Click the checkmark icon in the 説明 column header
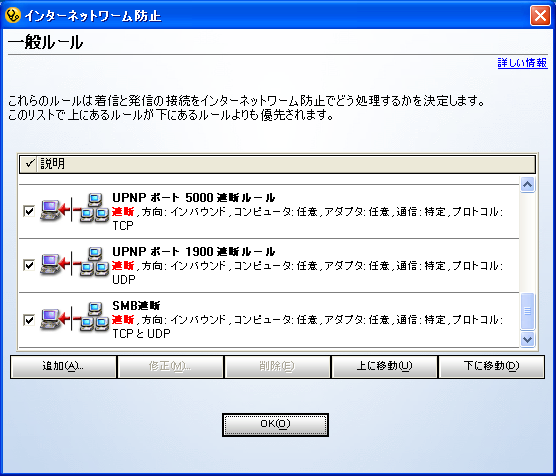This screenshot has width=556, height=476. click(30, 164)
